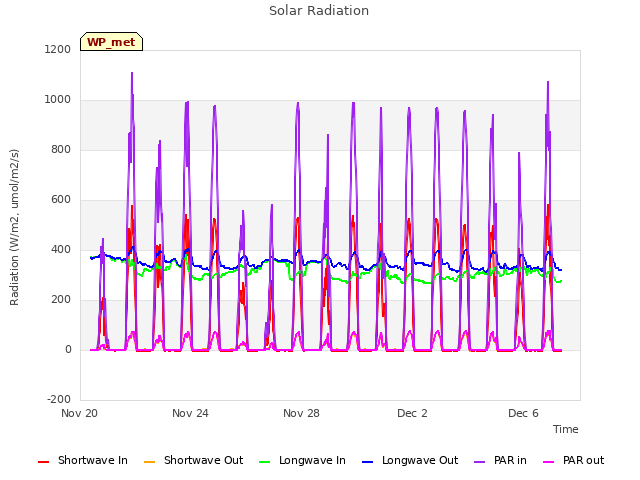Viewport: 640px width, 480px height.
Task: Click the Time axis title
Action: [x=566, y=429]
